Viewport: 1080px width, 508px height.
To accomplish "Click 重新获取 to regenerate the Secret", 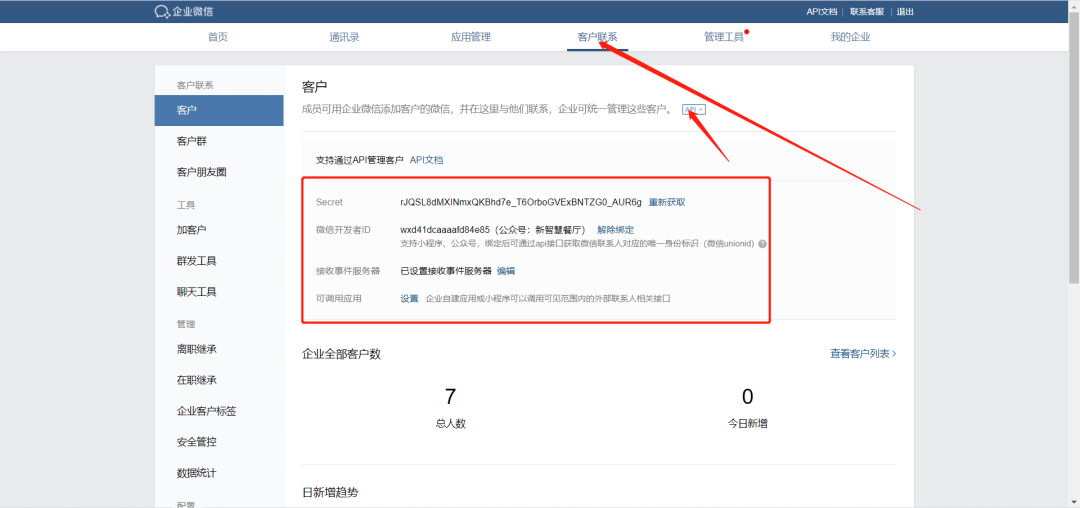I will tap(667, 202).
